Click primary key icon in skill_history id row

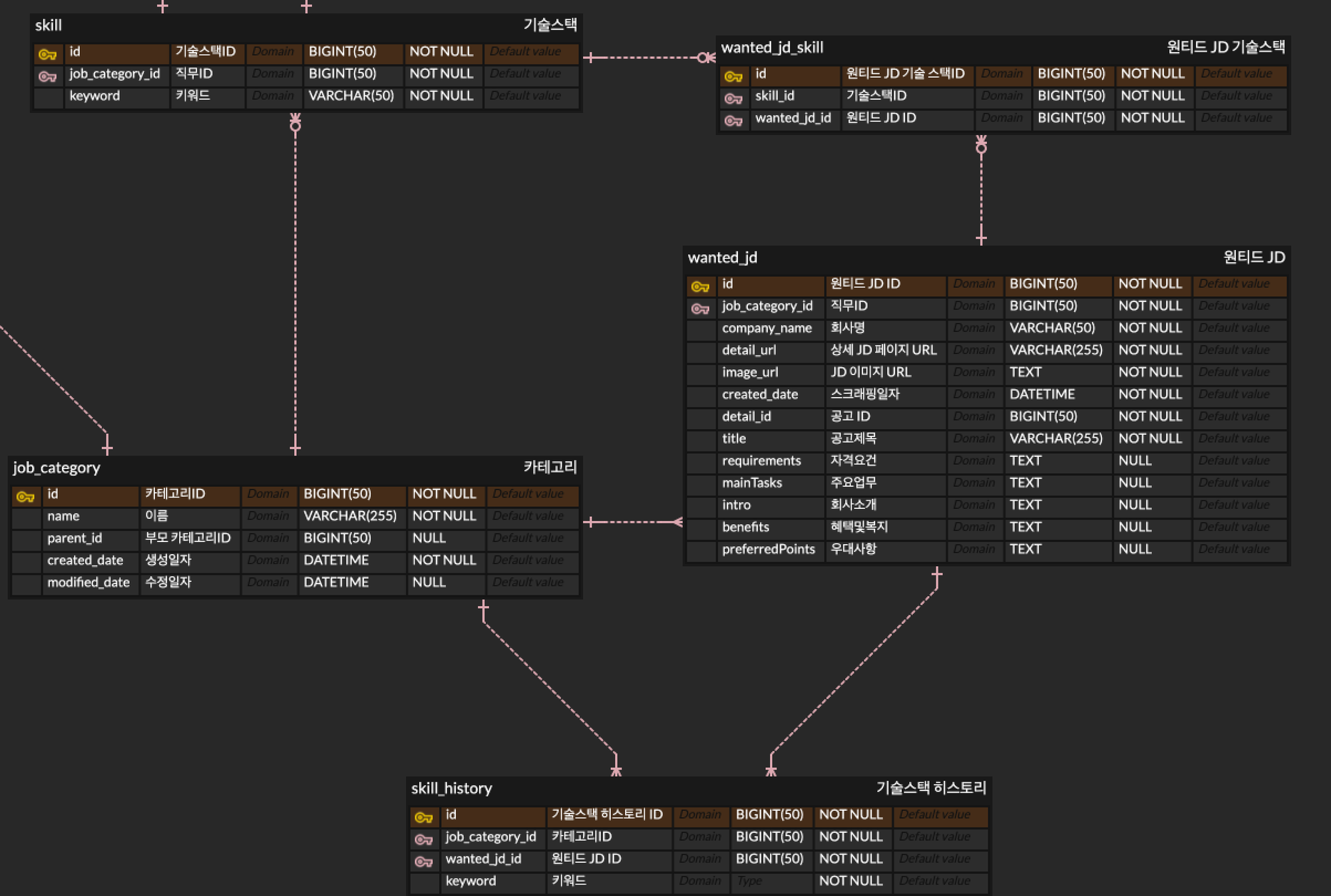(424, 818)
